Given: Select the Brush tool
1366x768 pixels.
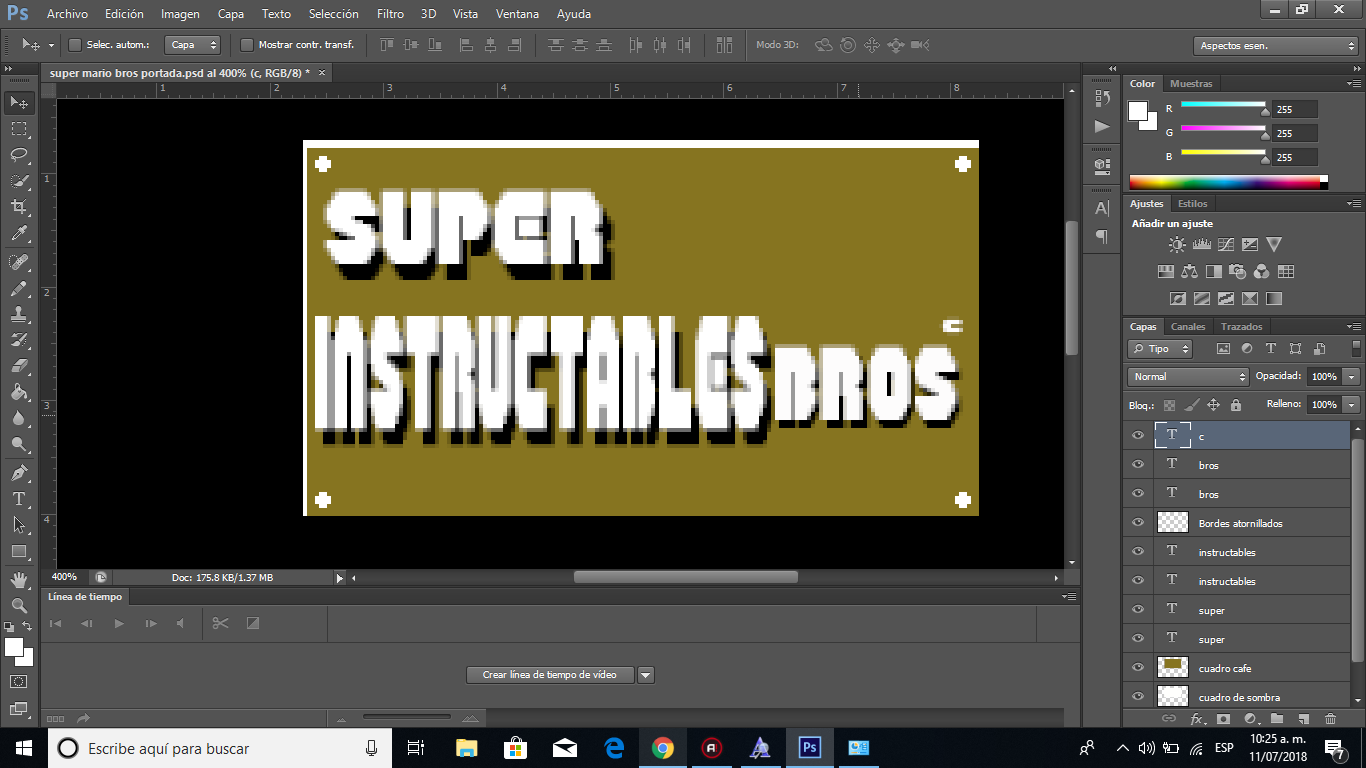Looking at the screenshot, I should coord(18,288).
